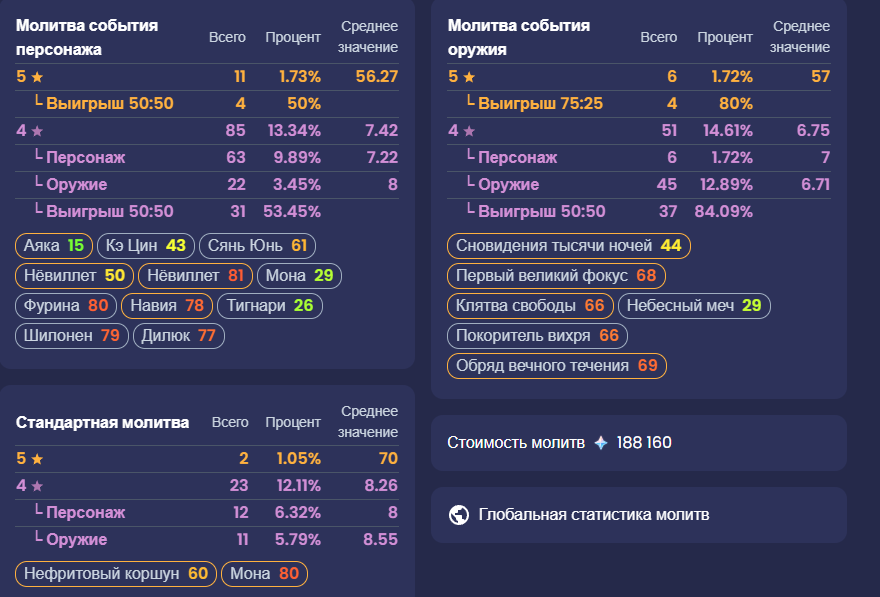
Task: Click the Стоимость молитв label
Action: point(516,442)
